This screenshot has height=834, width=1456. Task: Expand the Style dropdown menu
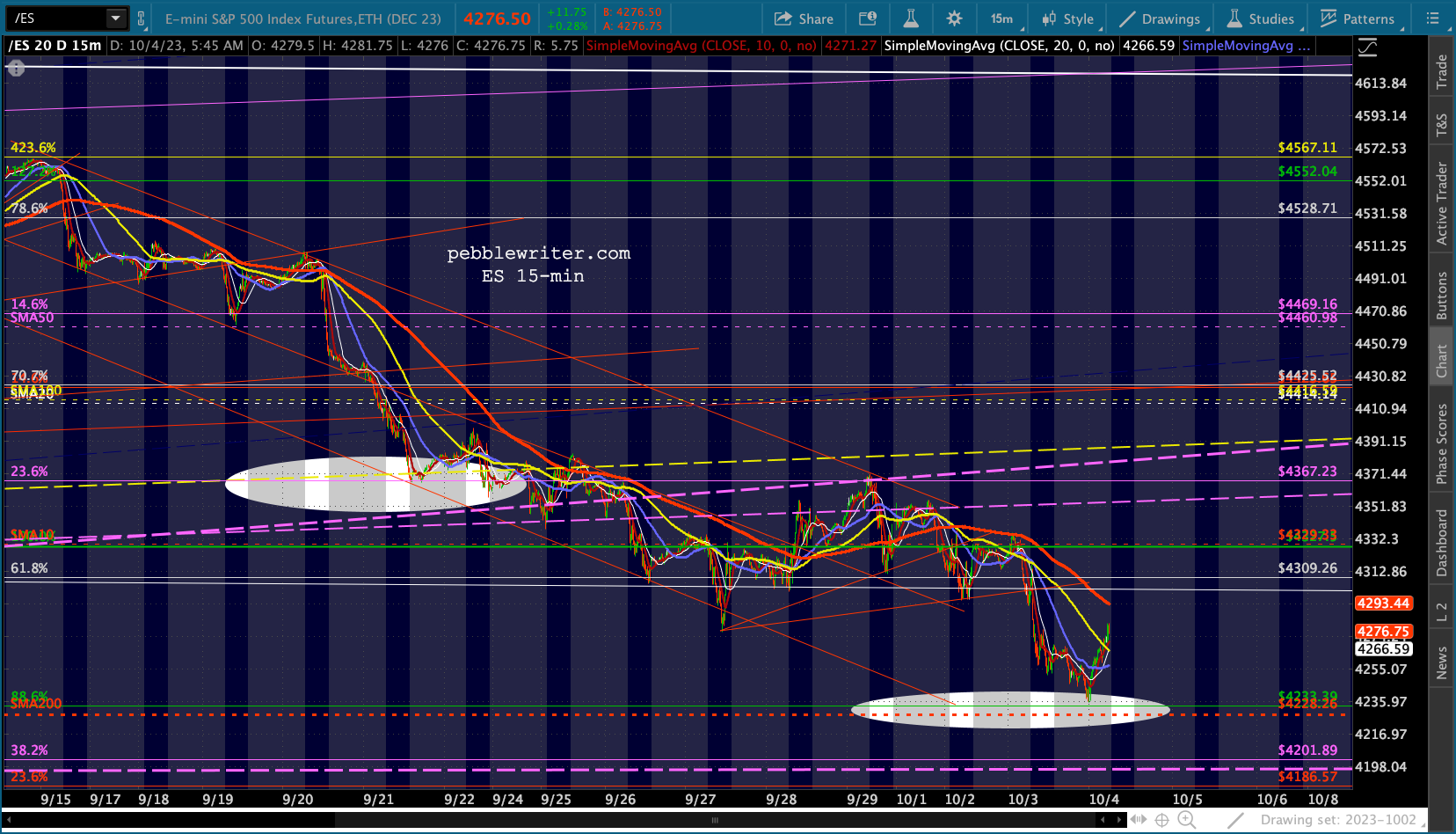[1067, 18]
